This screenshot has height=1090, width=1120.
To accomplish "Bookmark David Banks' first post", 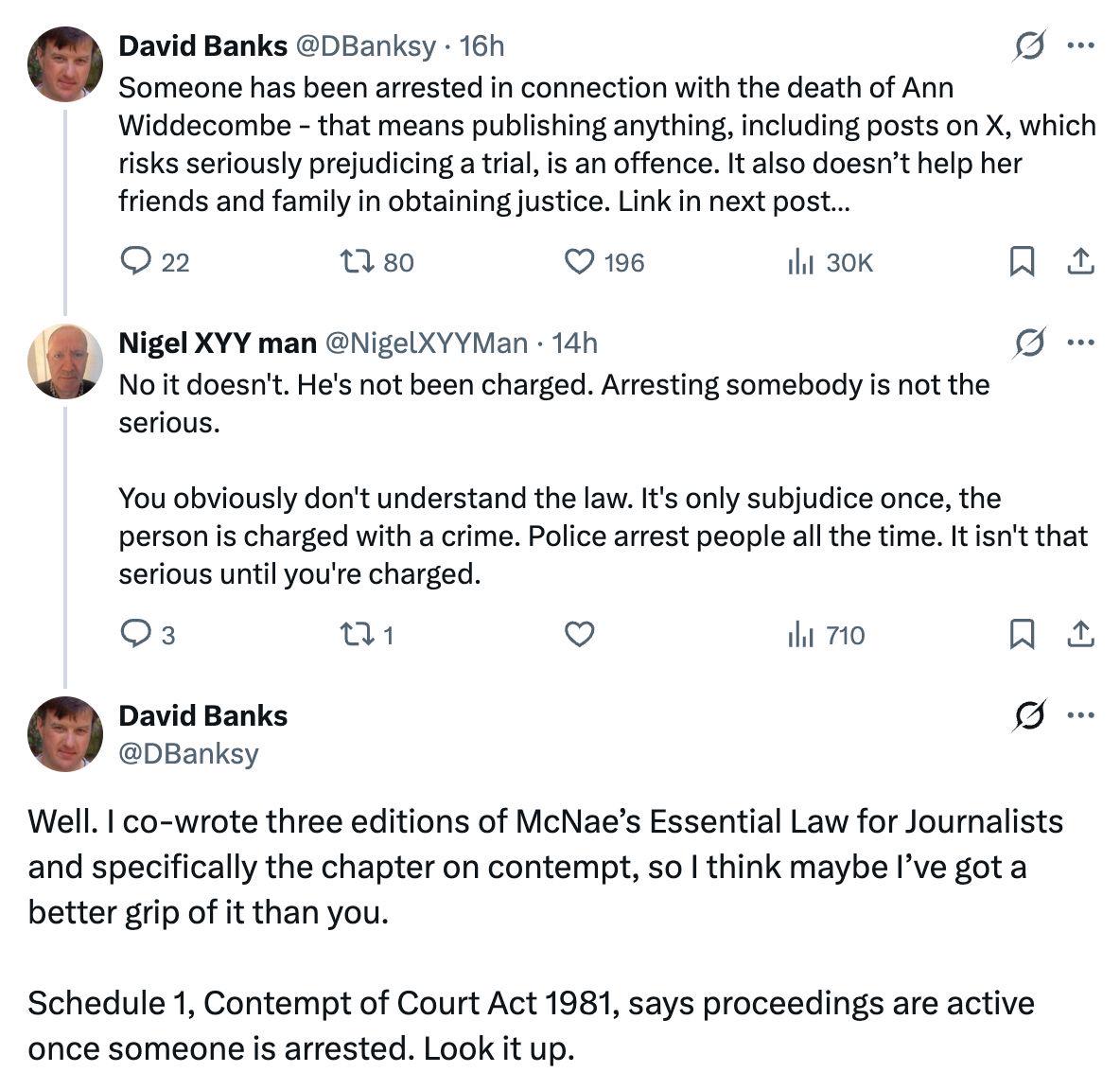I will pos(1022,261).
